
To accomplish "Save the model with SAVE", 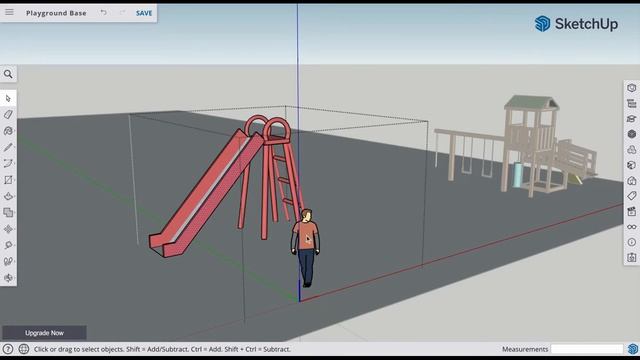I will (144, 13).
